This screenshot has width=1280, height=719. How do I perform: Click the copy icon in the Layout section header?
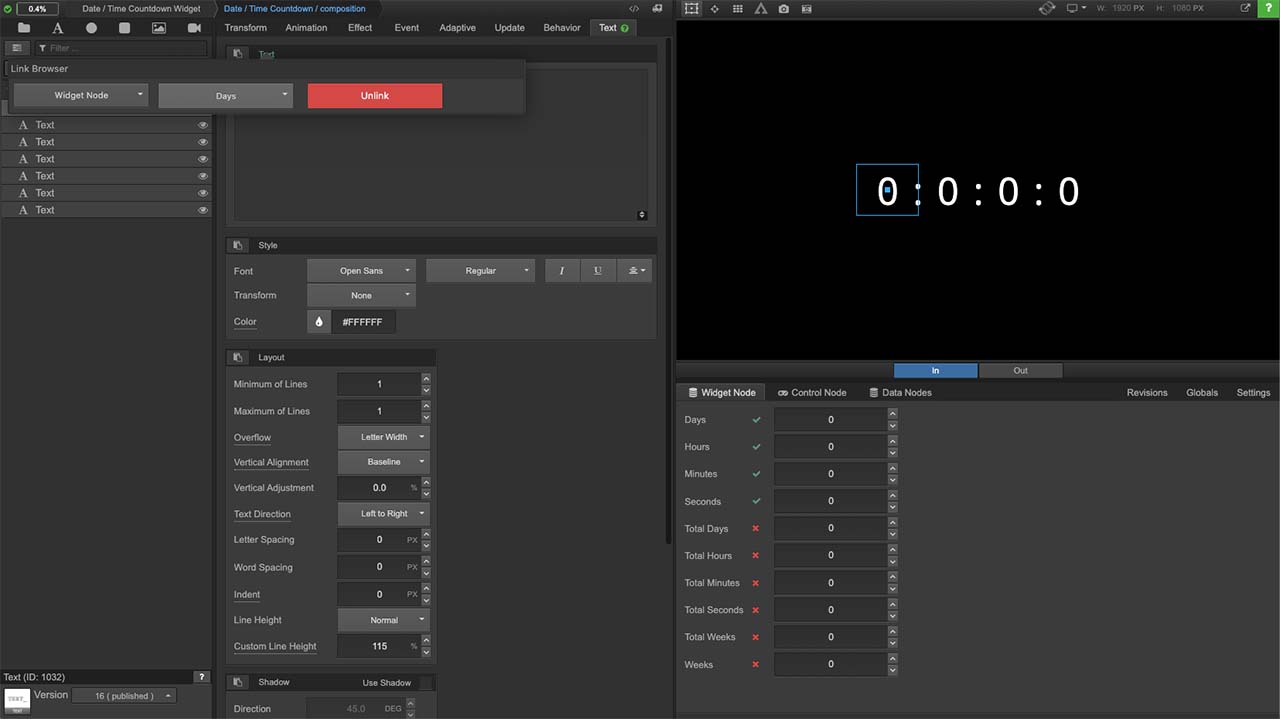[238, 357]
